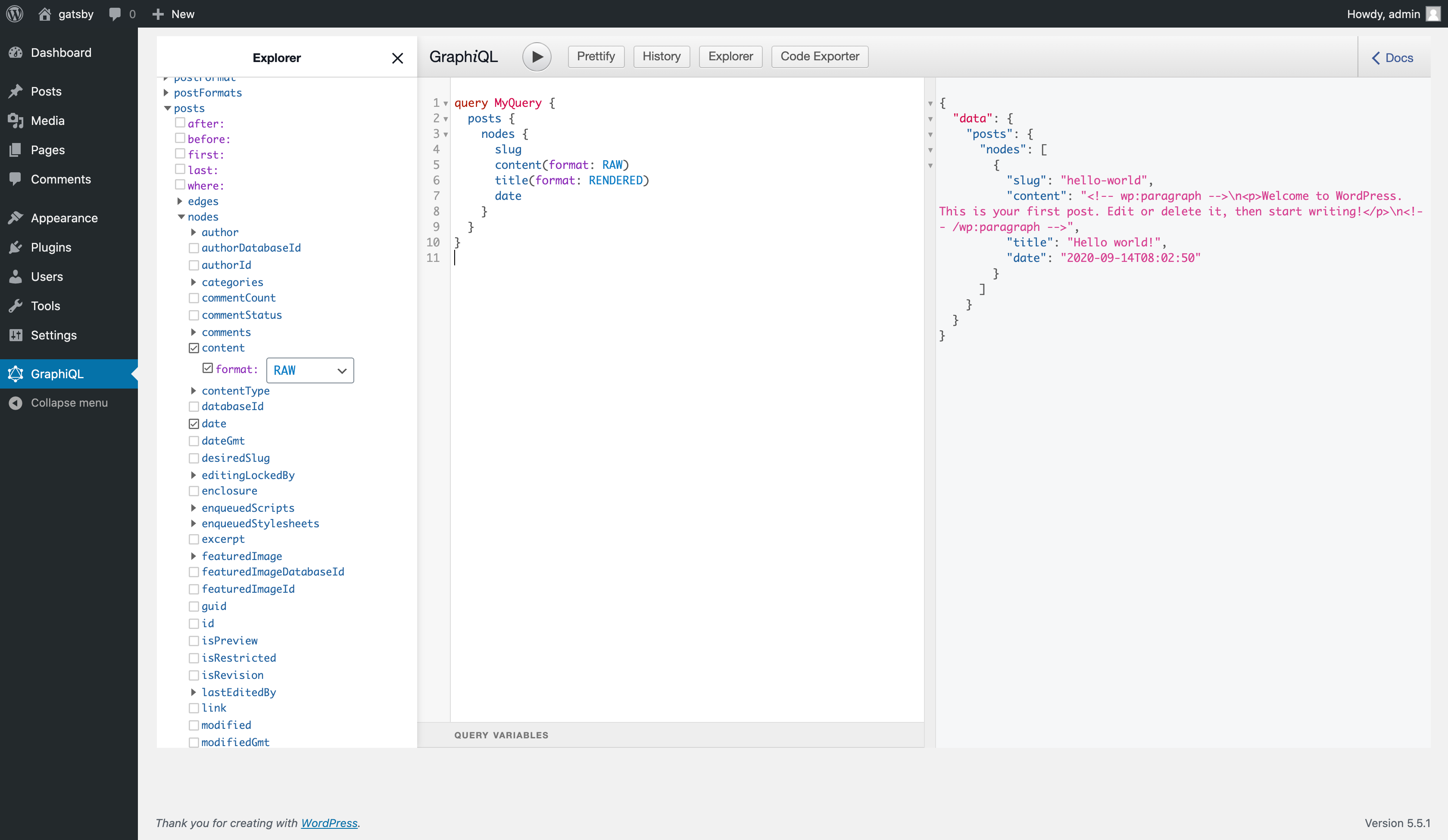The width and height of the screenshot is (1448, 840).
Task: Close the Explorer panel with X
Action: click(397, 58)
